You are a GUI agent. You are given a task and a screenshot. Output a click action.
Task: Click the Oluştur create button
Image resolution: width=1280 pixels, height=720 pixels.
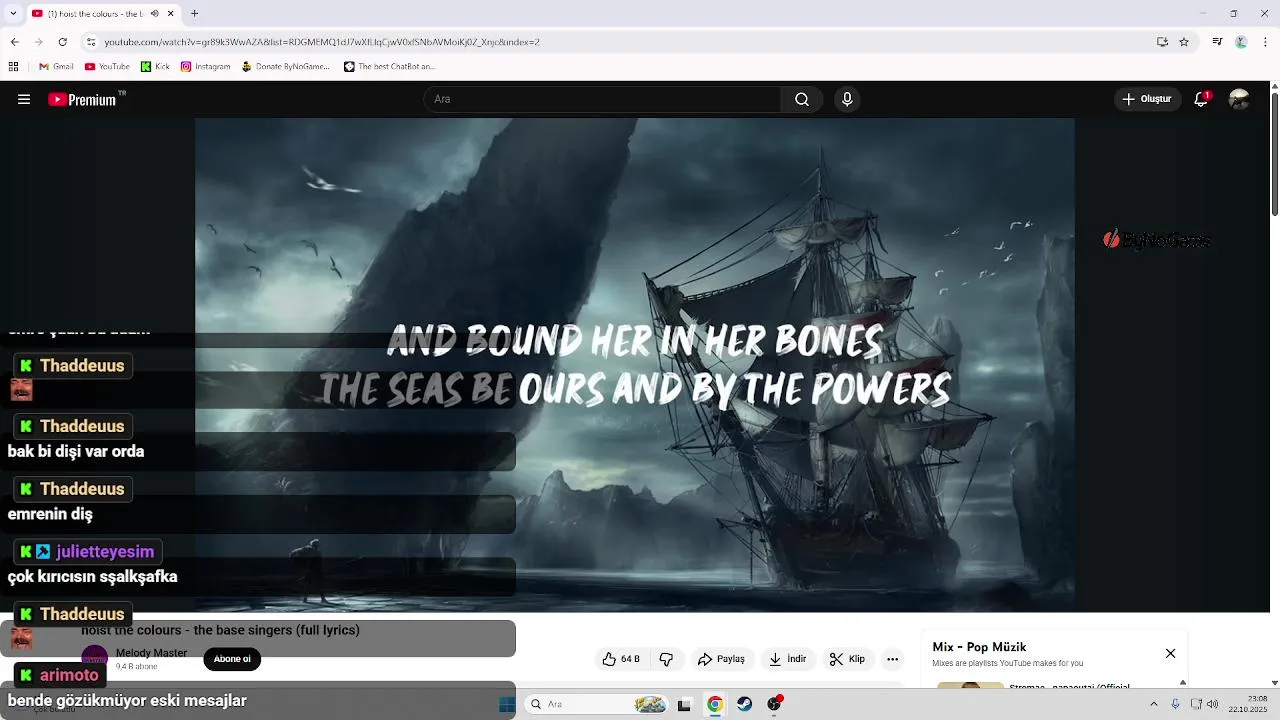point(1148,99)
